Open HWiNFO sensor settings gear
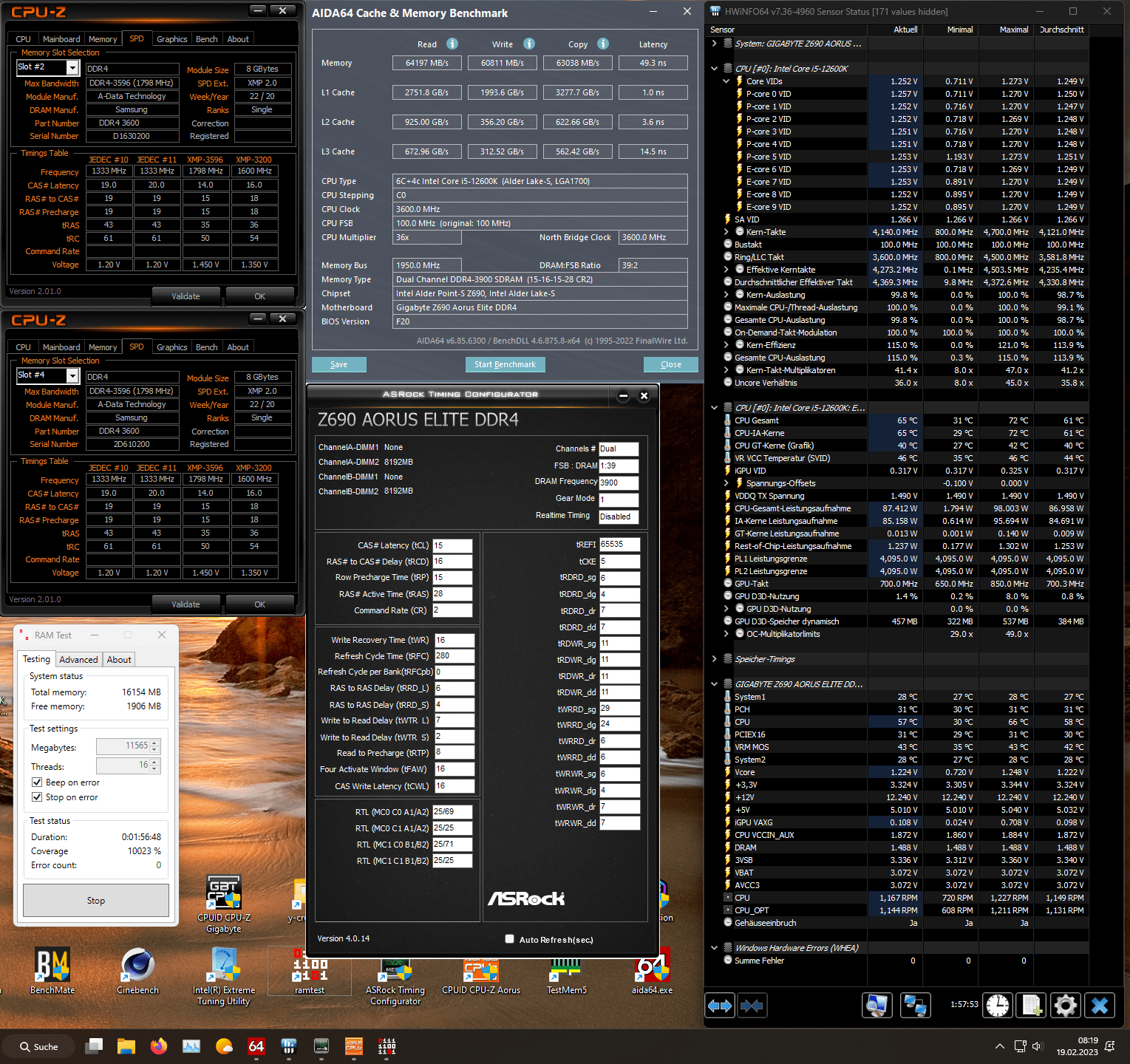Screen dimensions: 1130x1064 tap(1066, 1006)
